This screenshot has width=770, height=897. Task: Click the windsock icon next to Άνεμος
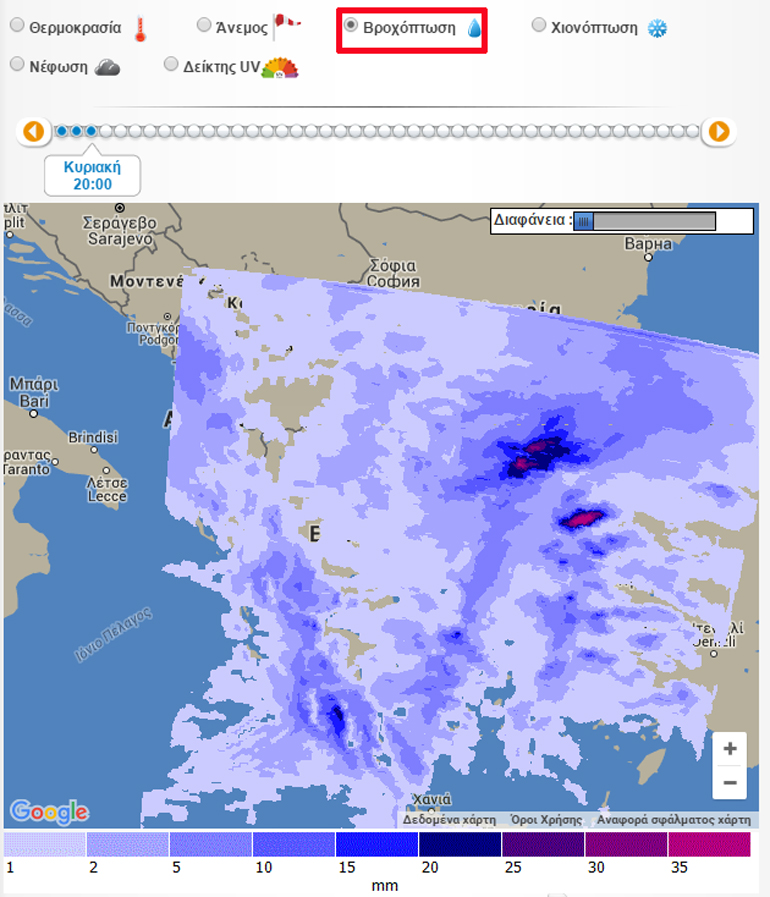coord(287,26)
